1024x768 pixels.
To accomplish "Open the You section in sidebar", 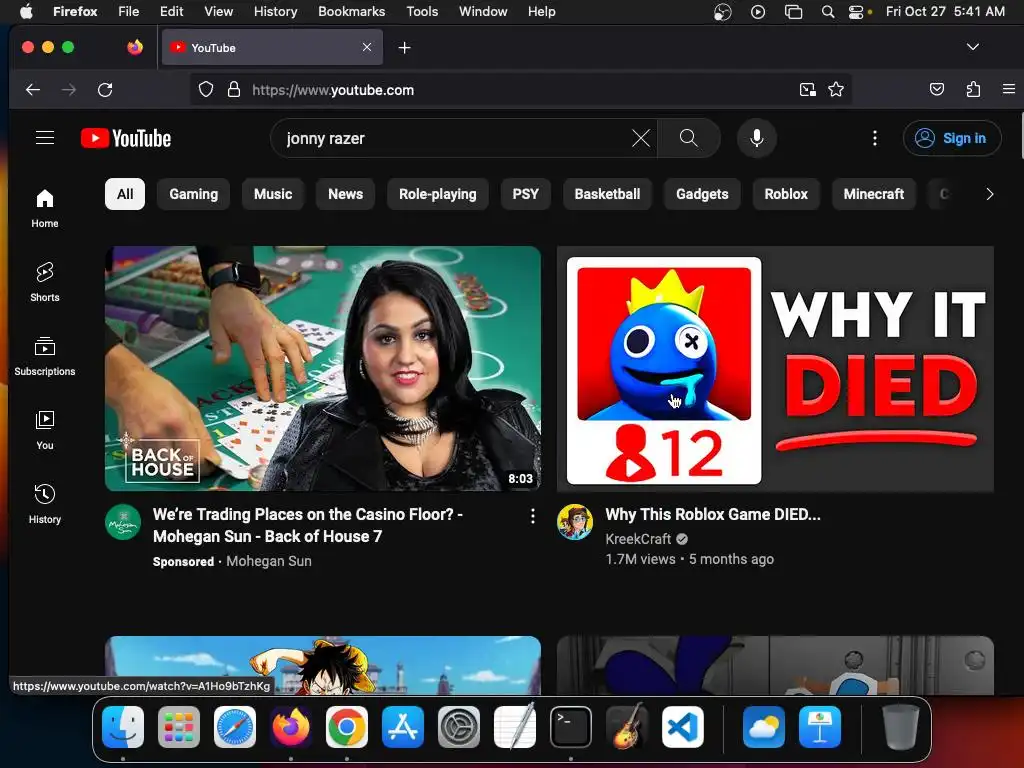I will pyautogui.click(x=44, y=430).
